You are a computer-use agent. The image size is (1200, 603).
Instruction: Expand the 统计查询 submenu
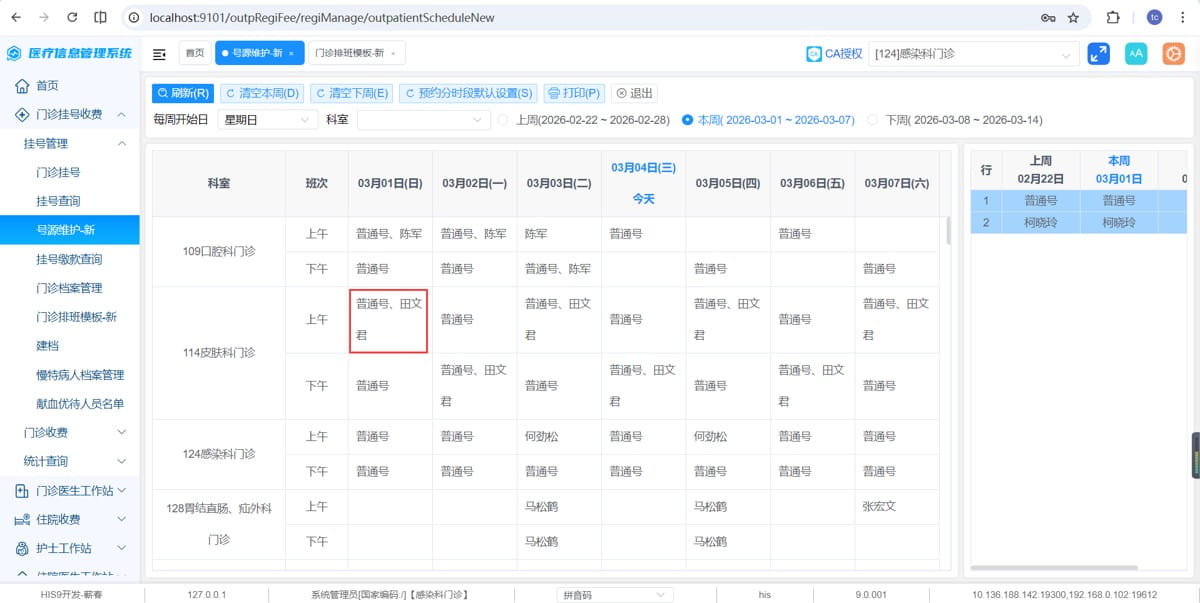[x=122, y=462]
